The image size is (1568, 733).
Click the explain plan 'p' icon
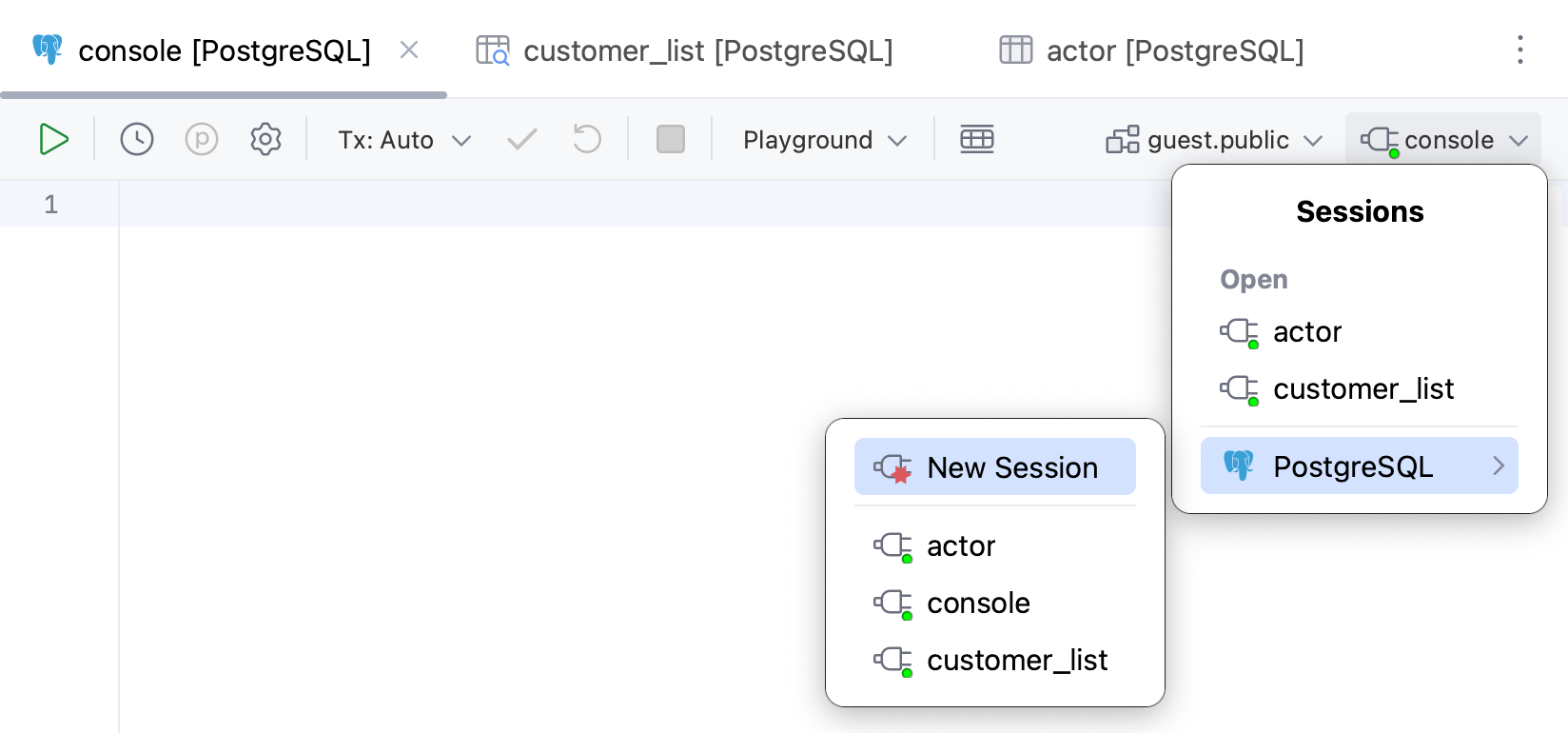(202, 140)
